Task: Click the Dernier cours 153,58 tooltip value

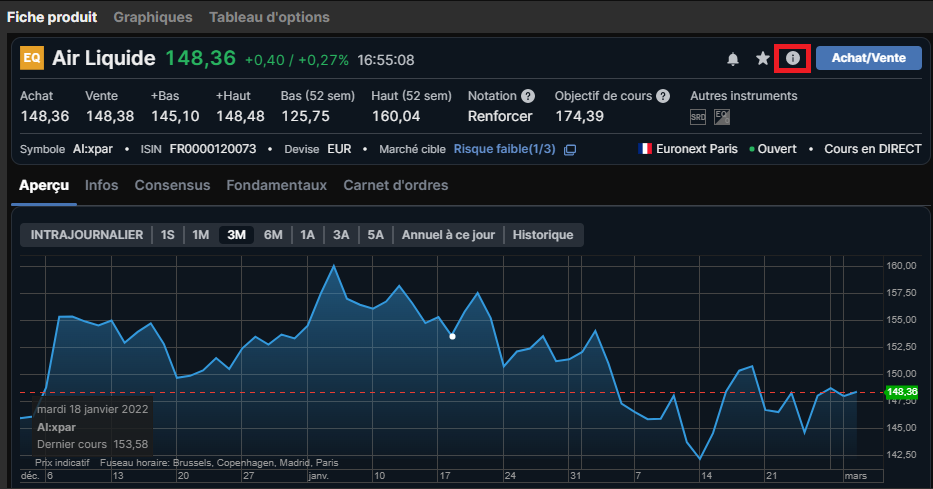Action: pos(131,444)
